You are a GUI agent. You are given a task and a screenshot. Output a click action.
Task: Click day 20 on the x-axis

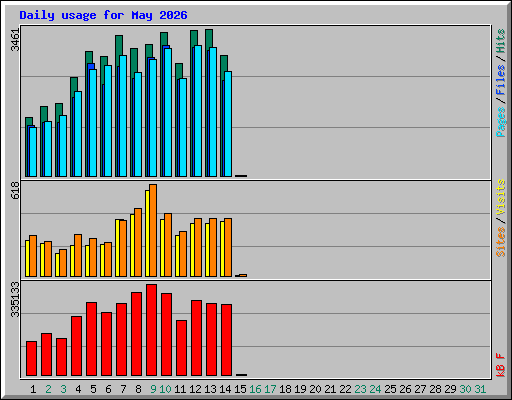(315, 389)
